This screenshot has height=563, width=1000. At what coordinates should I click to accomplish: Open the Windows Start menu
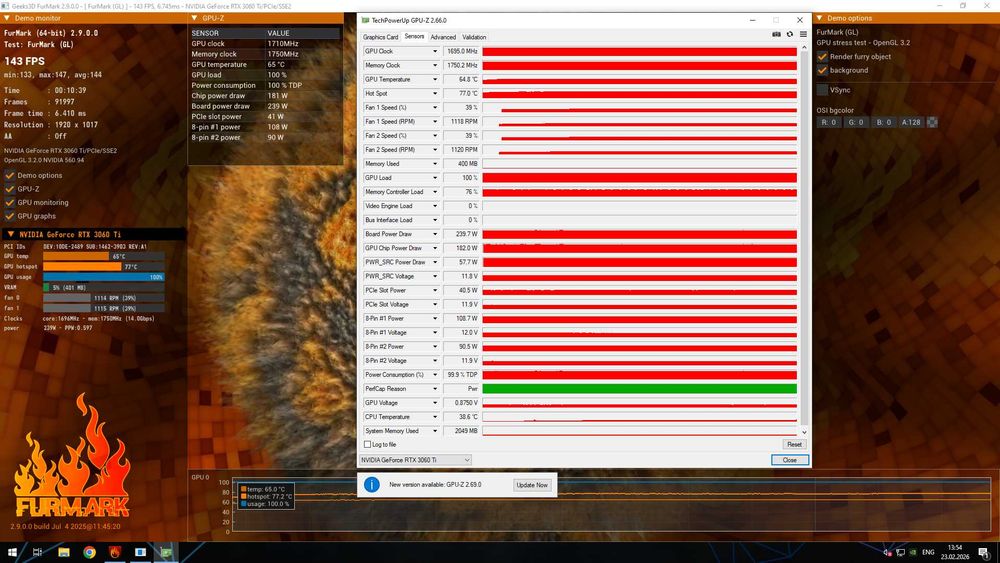point(12,552)
